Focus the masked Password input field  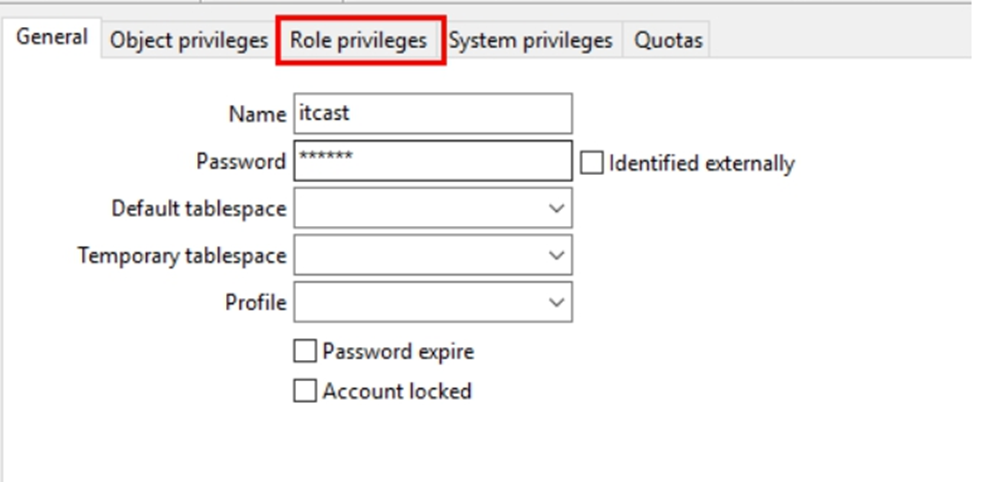pyautogui.click(x=433, y=161)
